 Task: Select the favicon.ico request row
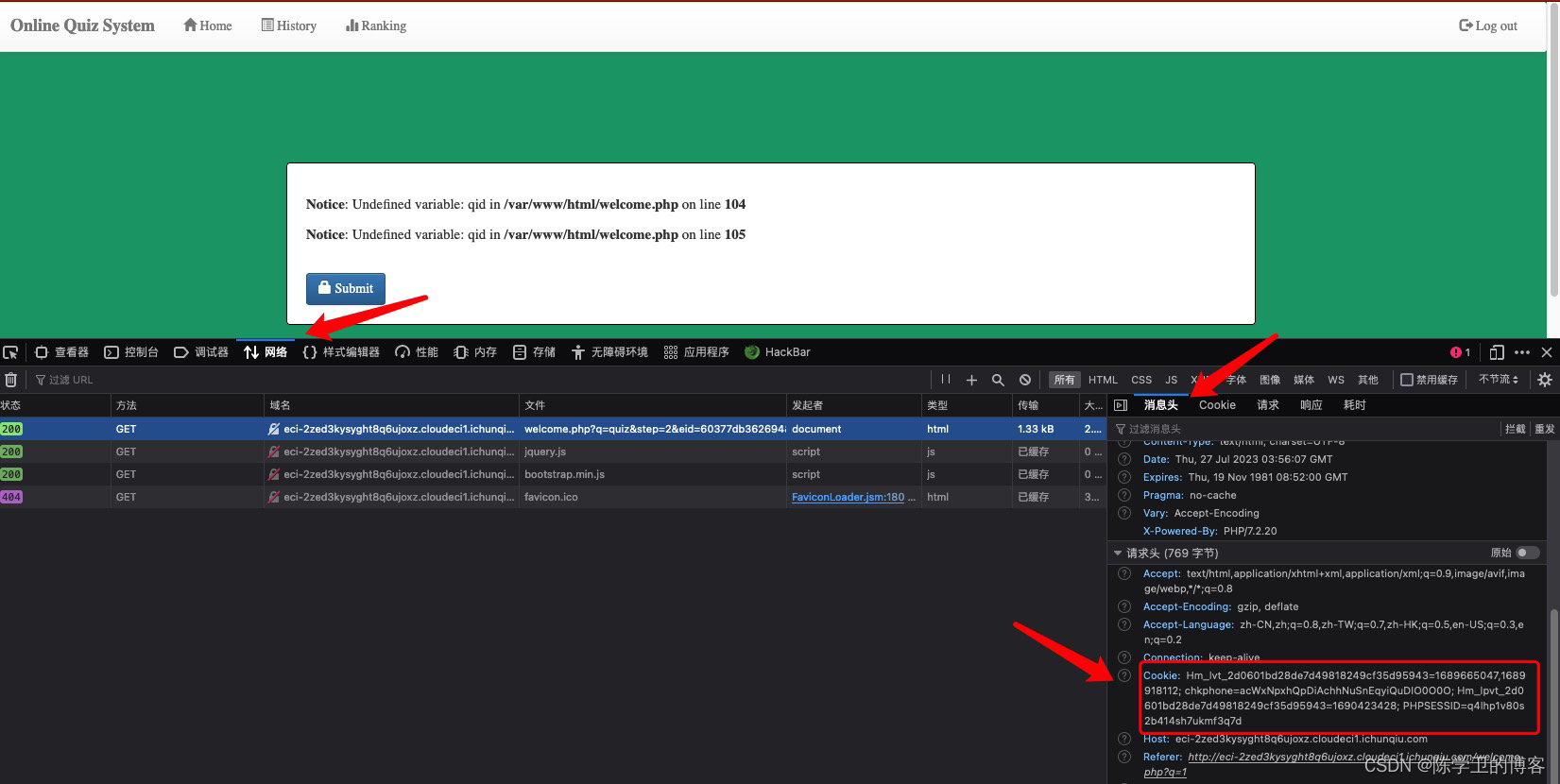553,497
